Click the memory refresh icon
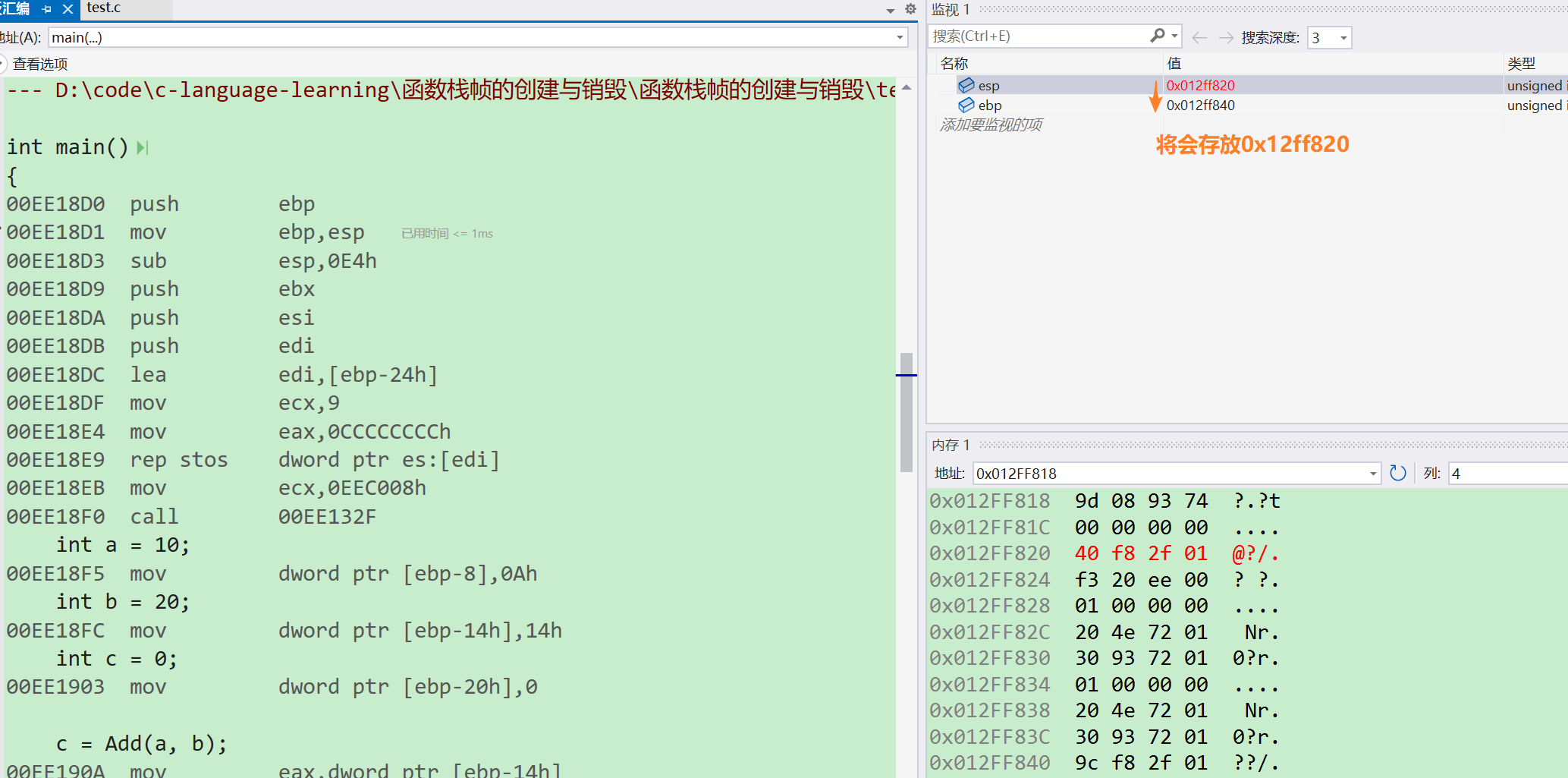The image size is (1568, 778). [x=1397, y=473]
